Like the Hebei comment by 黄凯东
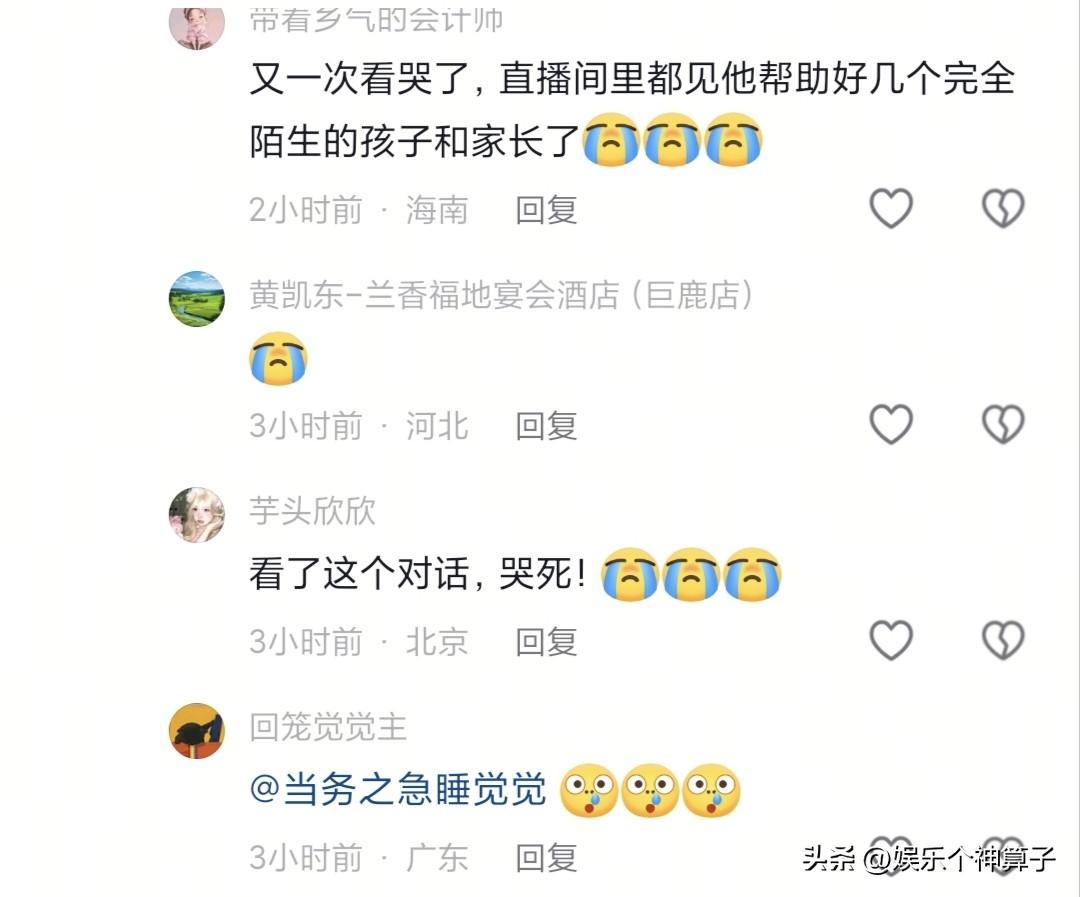 pos(891,423)
